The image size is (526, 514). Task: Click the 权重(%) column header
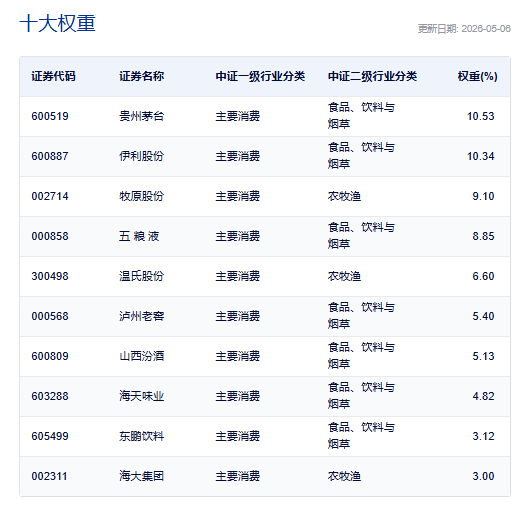pyautogui.click(x=477, y=76)
